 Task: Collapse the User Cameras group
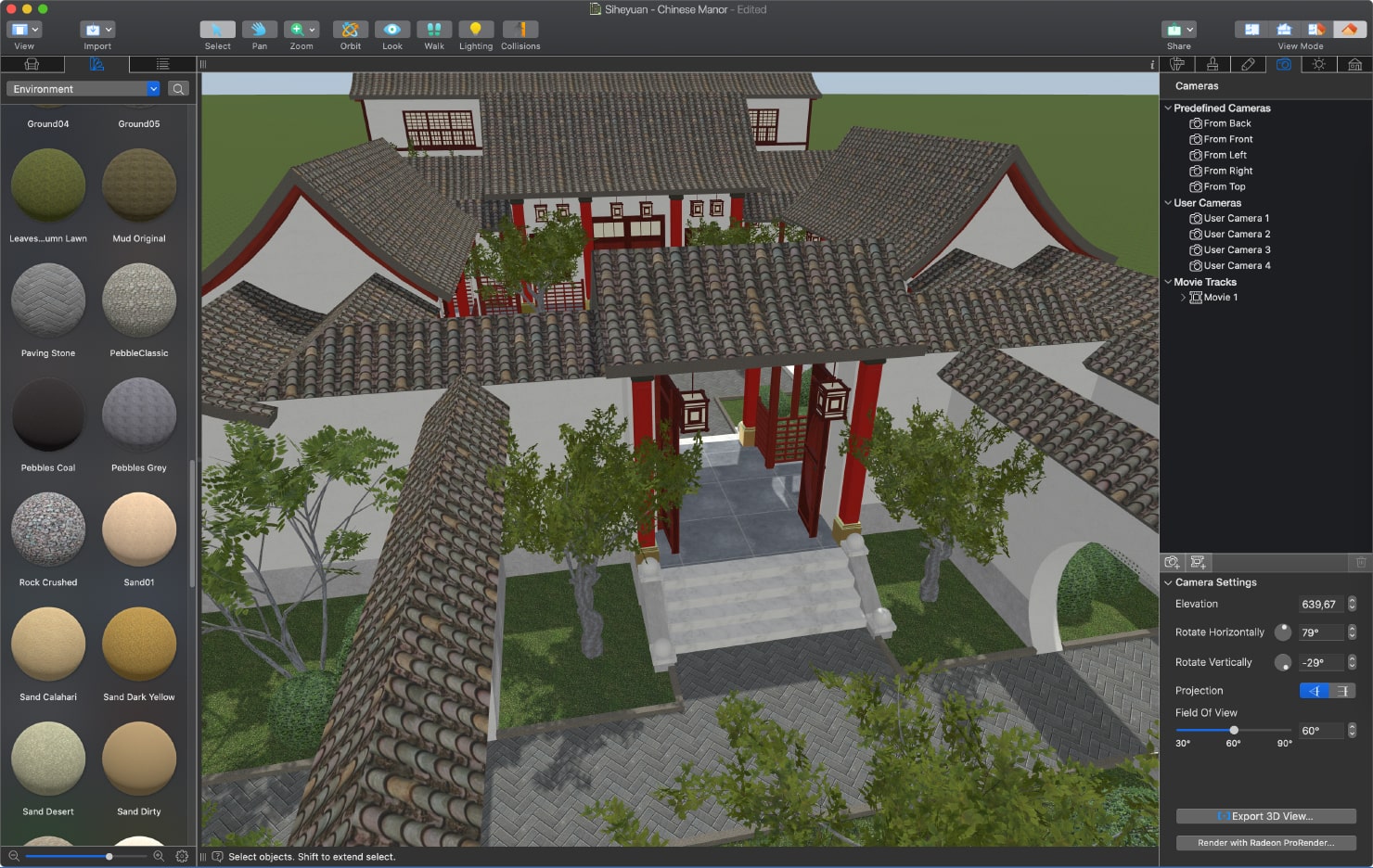(x=1168, y=202)
